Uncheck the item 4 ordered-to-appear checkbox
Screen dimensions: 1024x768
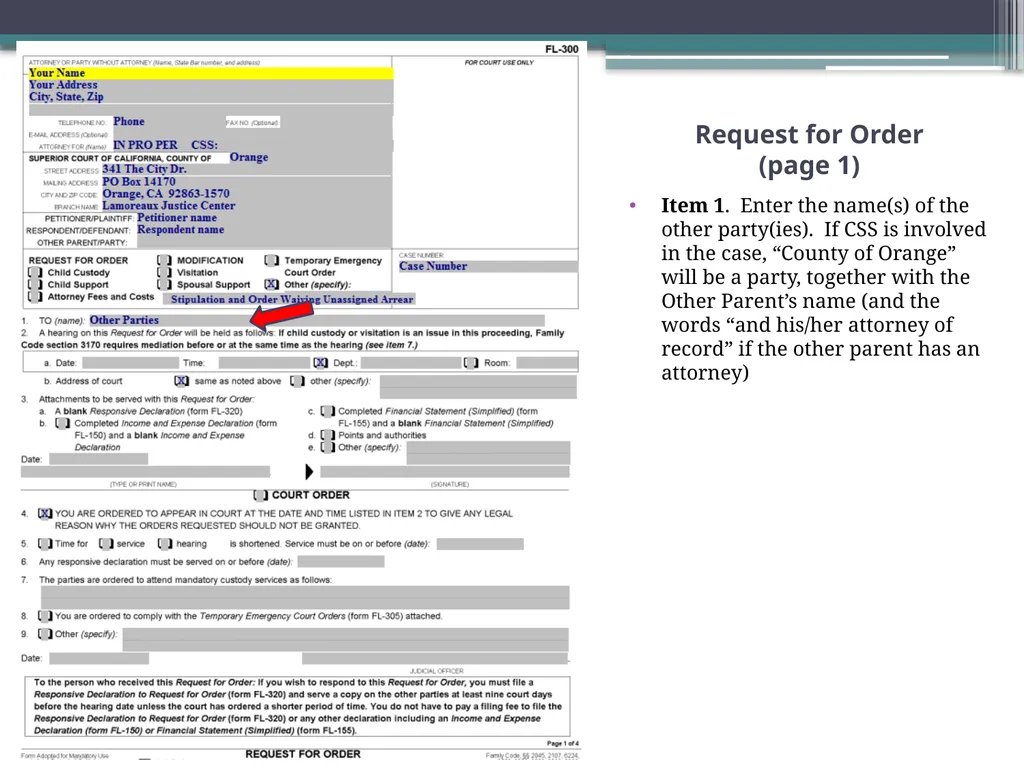tap(44, 514)
